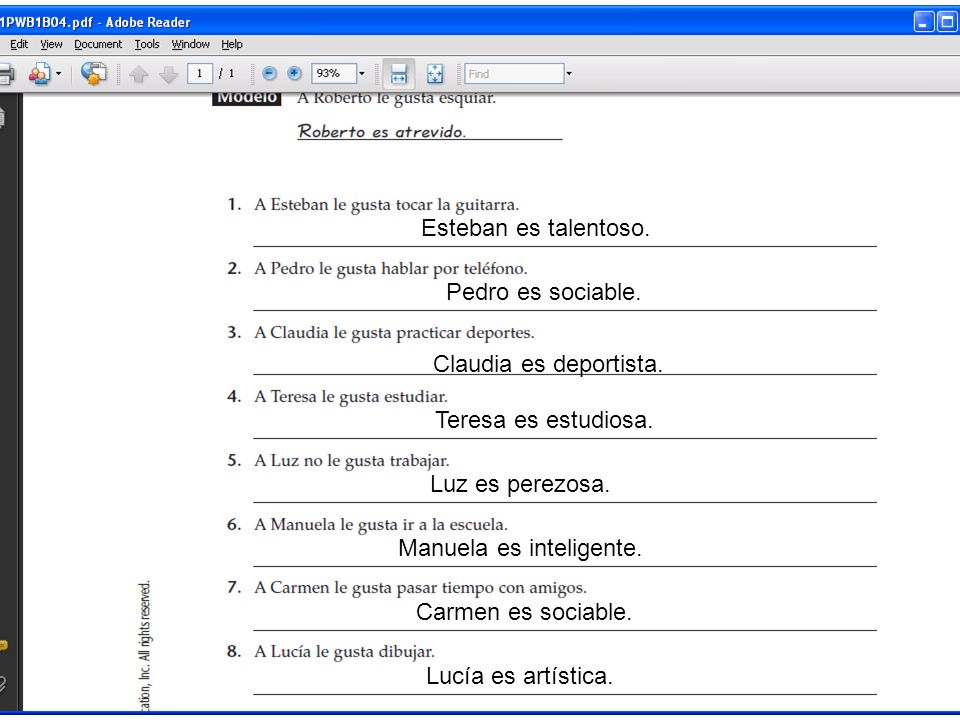Click the text 'Carmen es sociable.'

(x=523, y=612)
